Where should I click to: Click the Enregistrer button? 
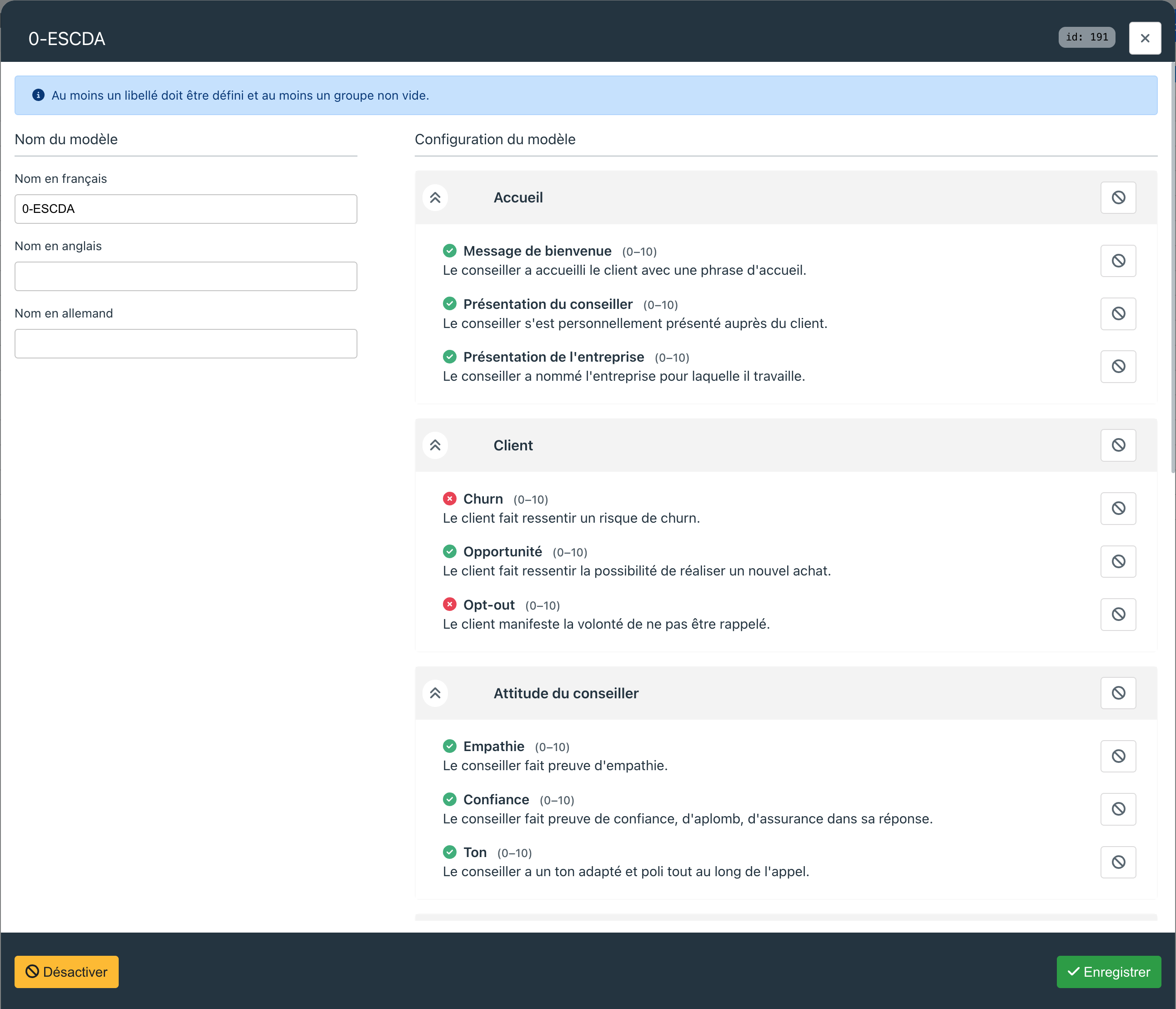[1108, 972]
